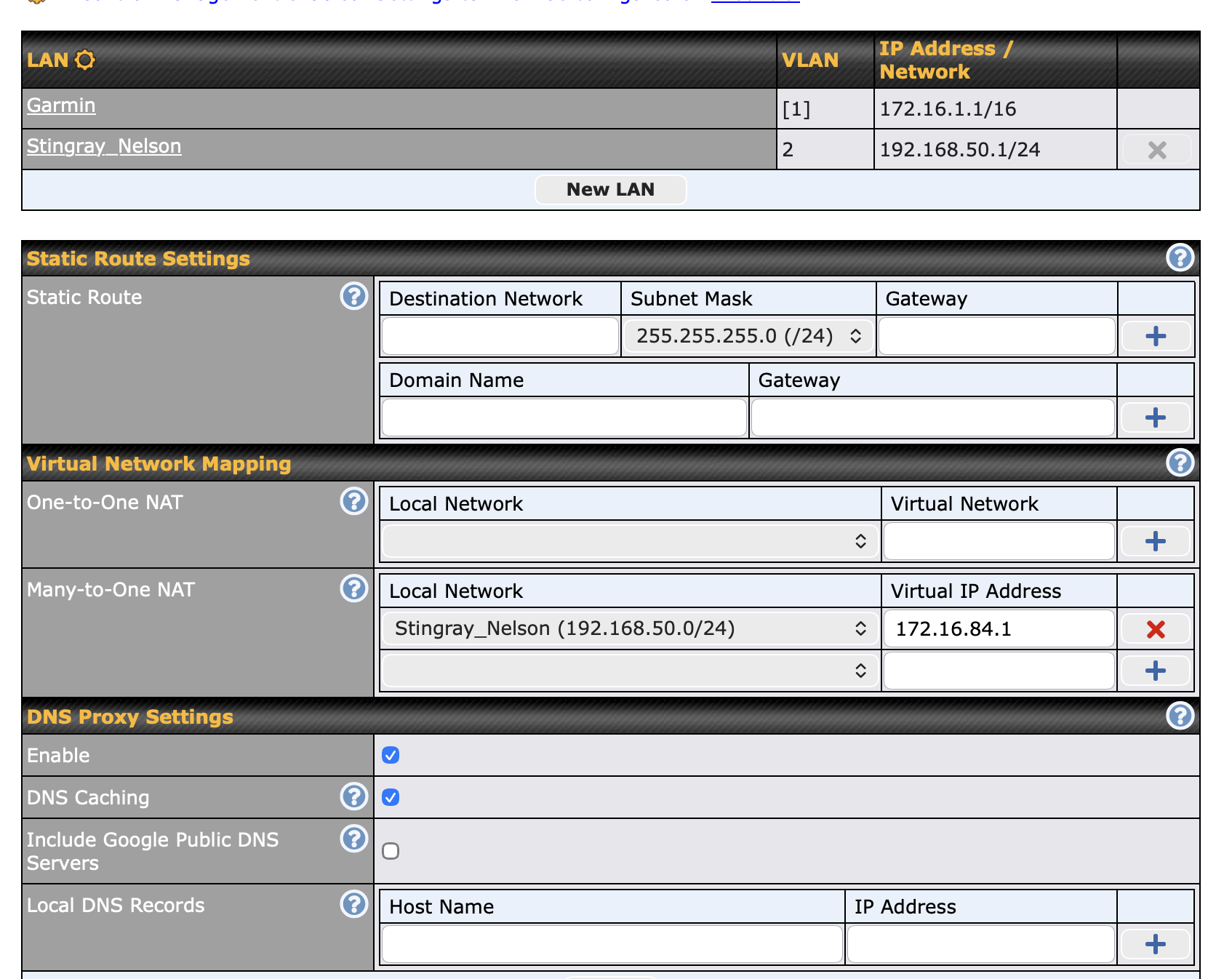Click the Domain Name input field
Viewport: 1232px width, 979px height.
[564, 417]
